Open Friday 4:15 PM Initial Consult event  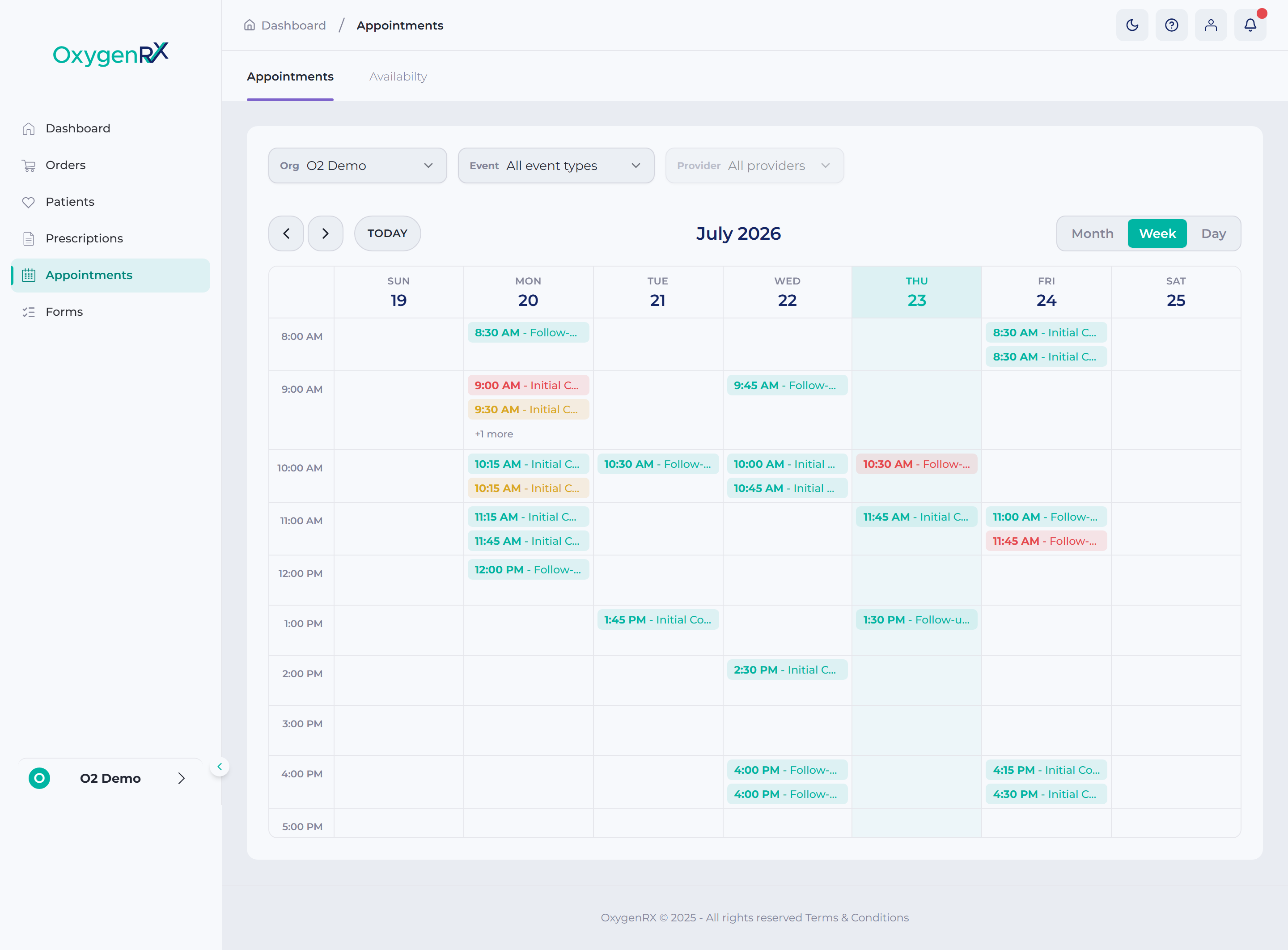[1046, 770]
